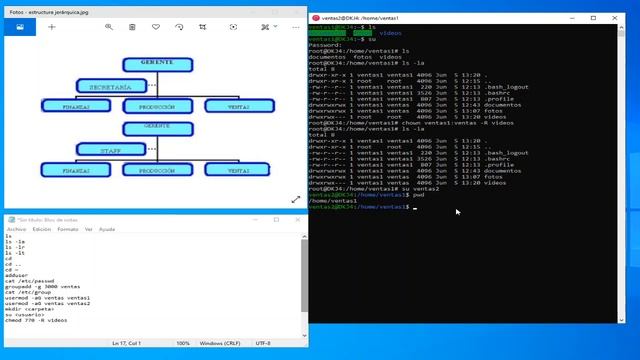Click 'Windows (CRLF)' in Notepad status bar
This screenshot has width=640, height=360.
pyautogui.click(x=220, y=343)
